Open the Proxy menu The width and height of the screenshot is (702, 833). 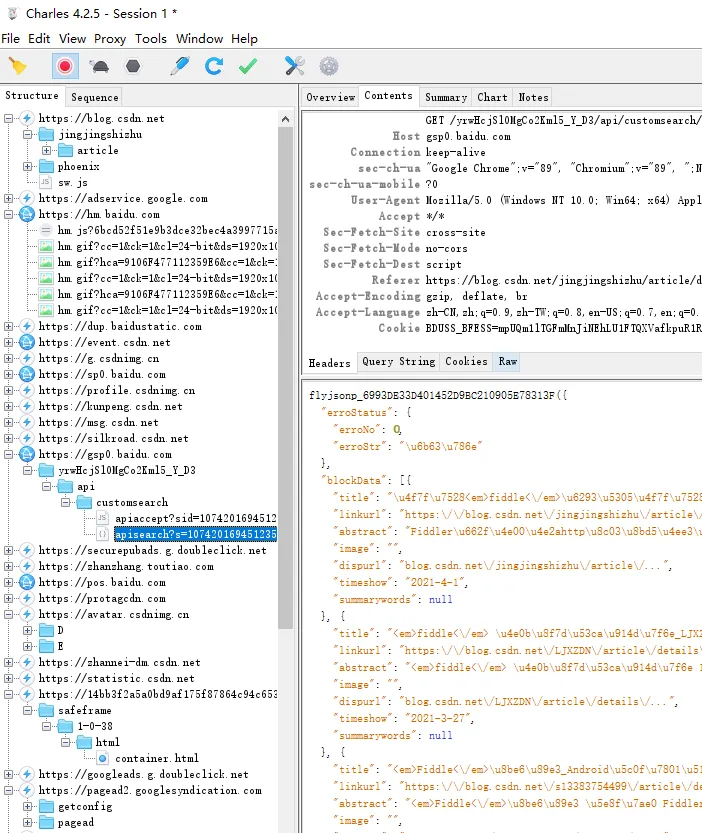(x=110, y=39)
